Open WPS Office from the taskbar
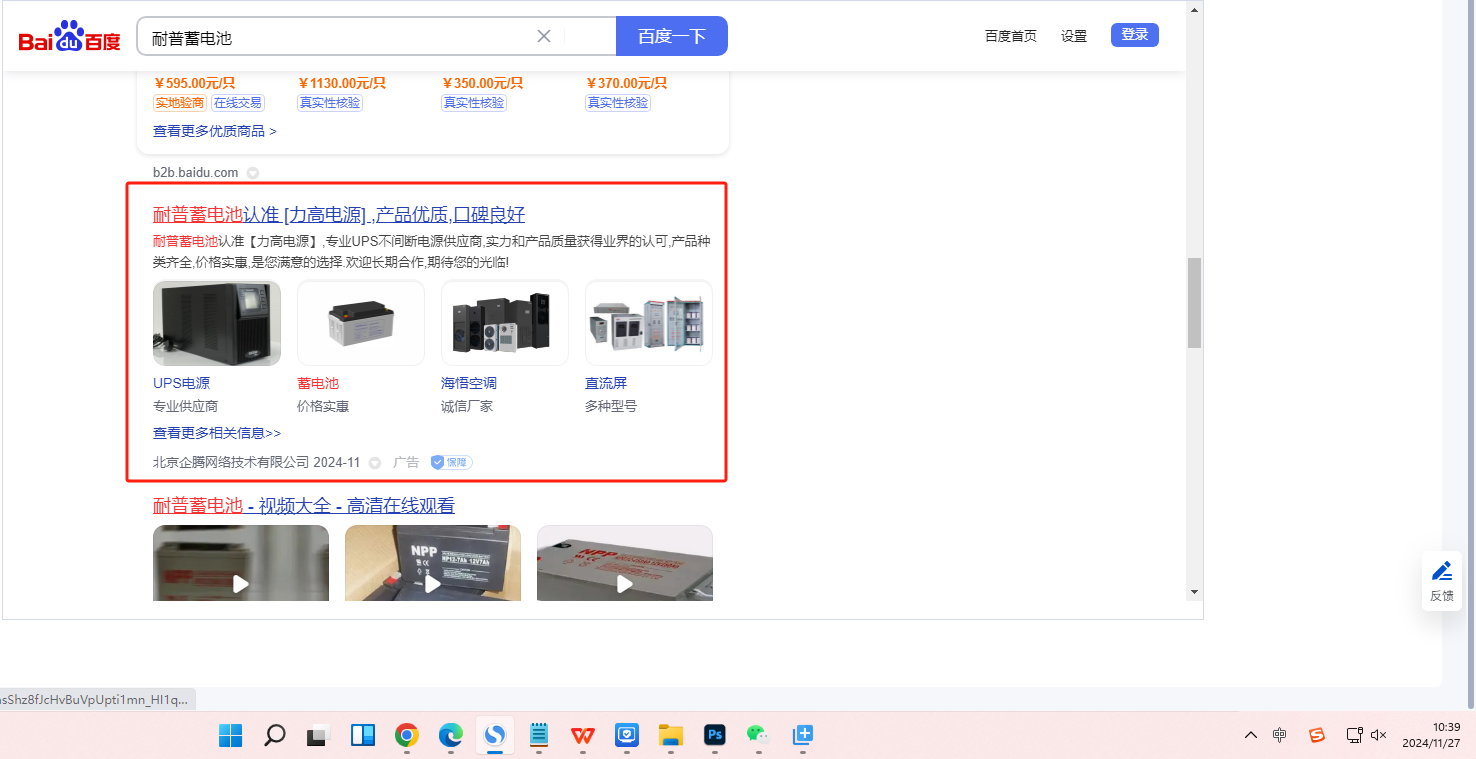 582,735
